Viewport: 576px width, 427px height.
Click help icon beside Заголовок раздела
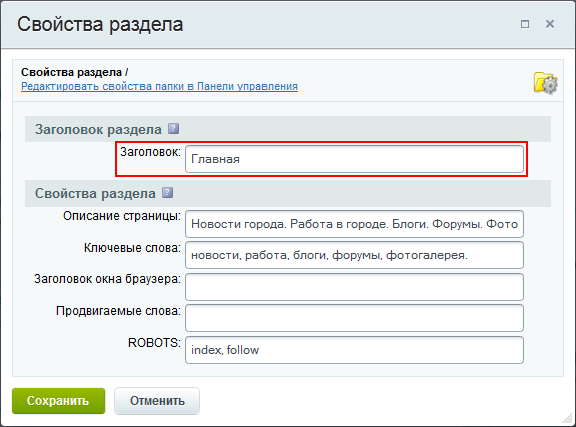[173, 129]
